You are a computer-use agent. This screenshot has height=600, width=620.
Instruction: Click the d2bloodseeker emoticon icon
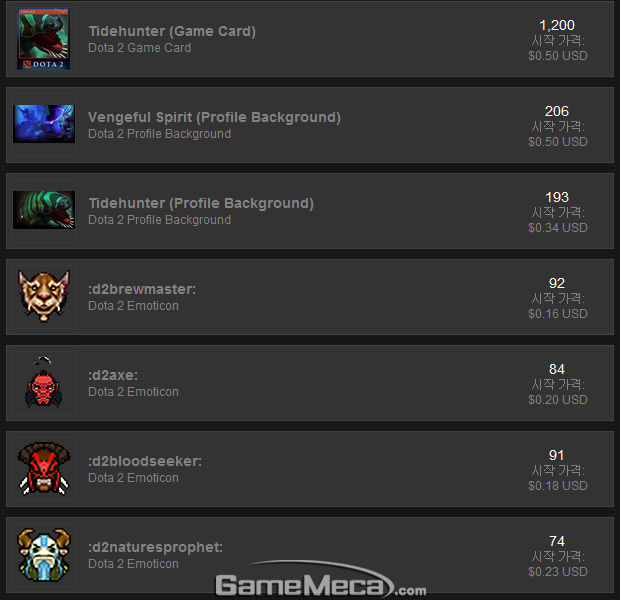coord(44,469)
